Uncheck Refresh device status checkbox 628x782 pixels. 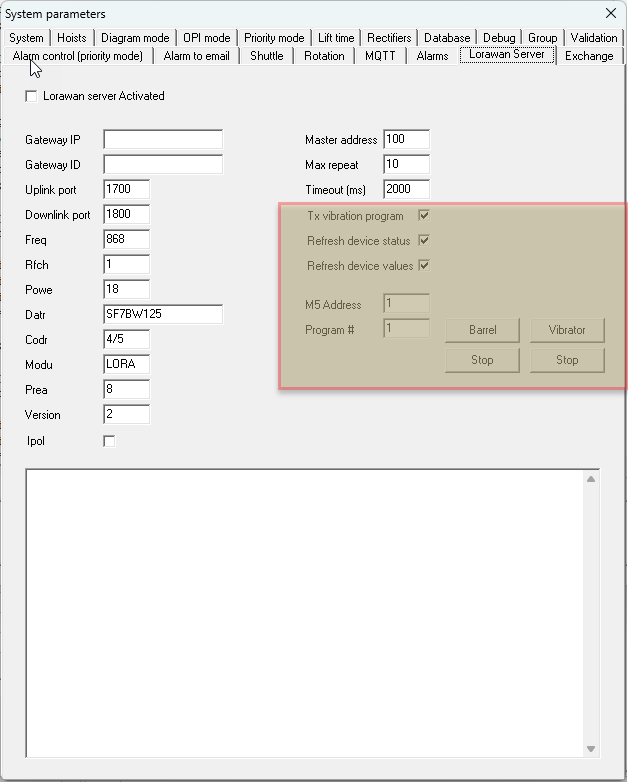pyautogui.click(x=424, y=241)
